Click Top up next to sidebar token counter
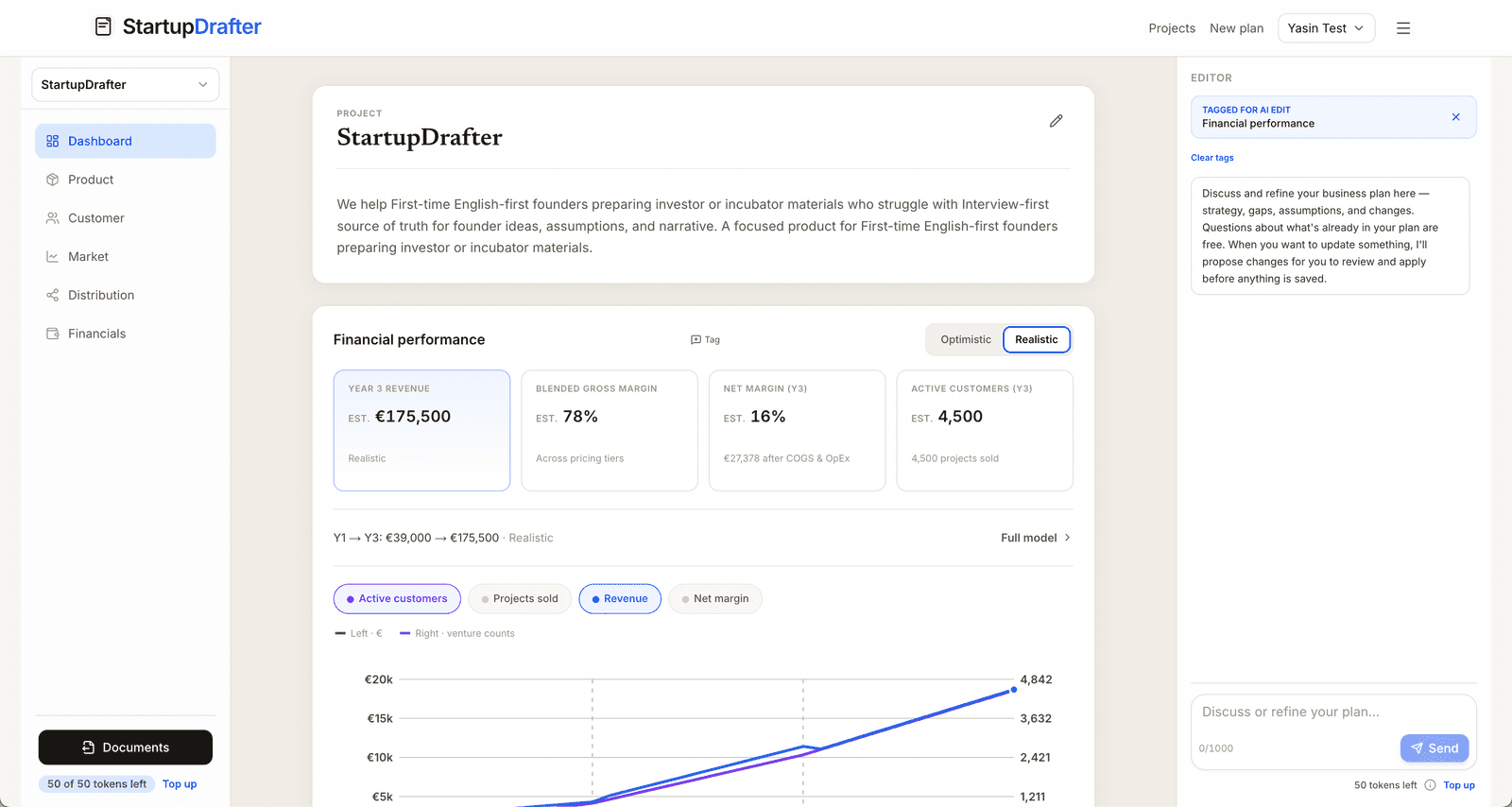Screen dimensions: 1512x807 pyautogui.click(x=180, y=784)
